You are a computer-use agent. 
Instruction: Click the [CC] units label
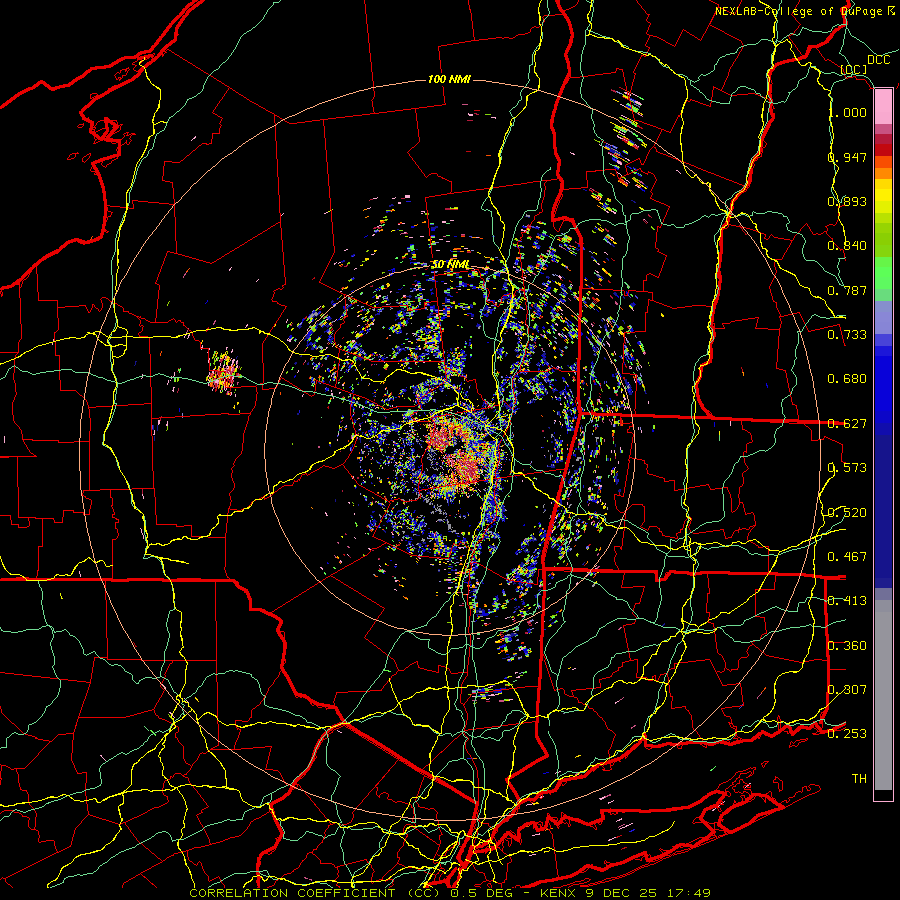[854, 69]
